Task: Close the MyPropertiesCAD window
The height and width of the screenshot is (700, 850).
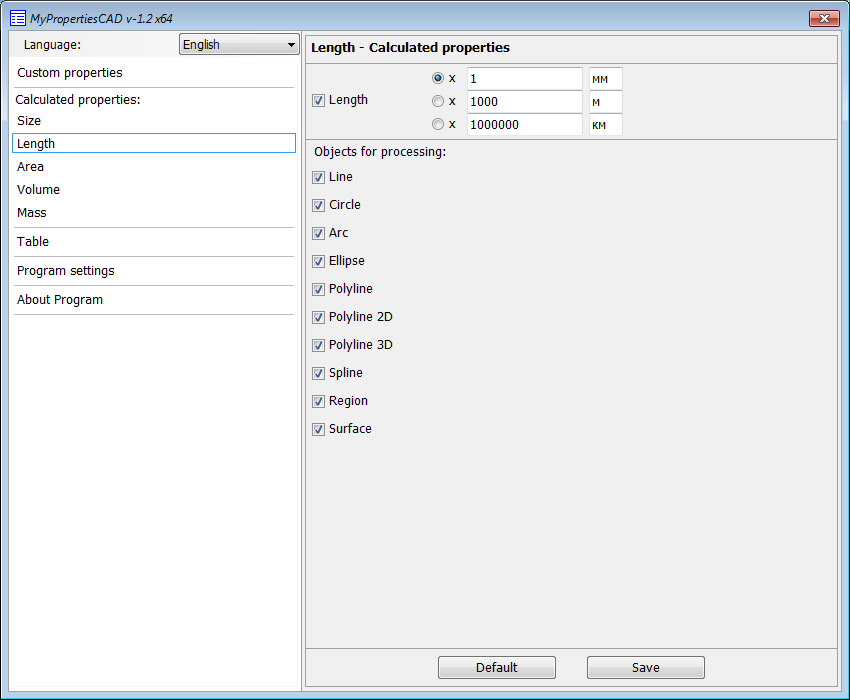Action: tap(824, 18)
